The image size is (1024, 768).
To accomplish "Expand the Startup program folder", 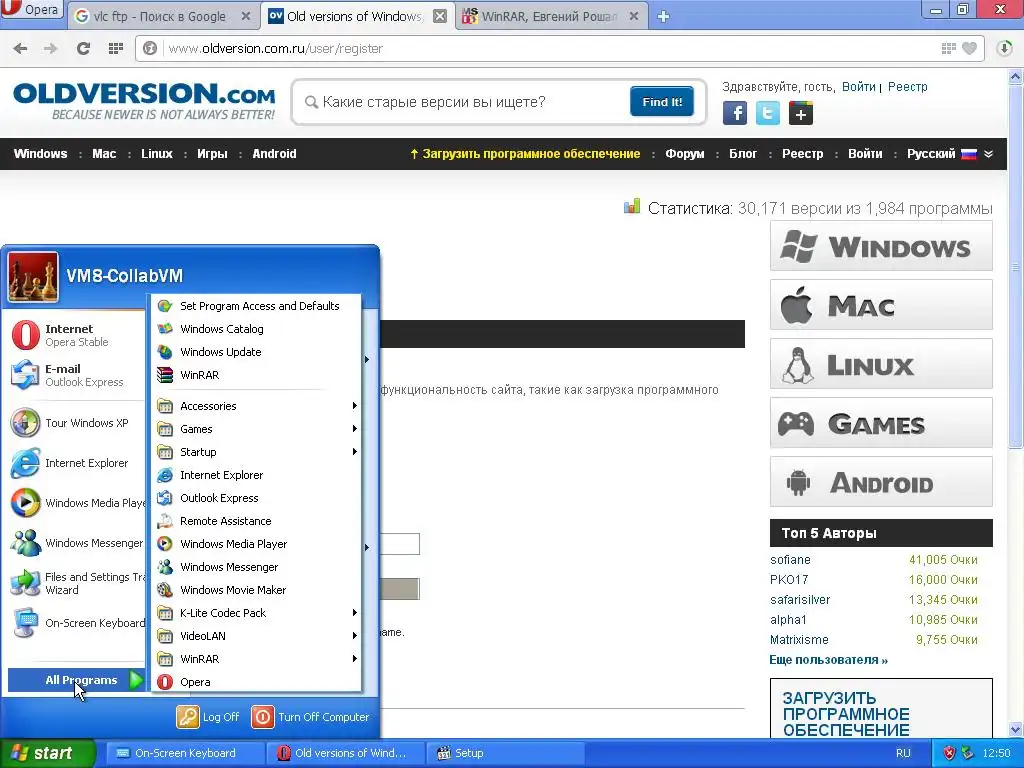I will click(x=257, y=452).
